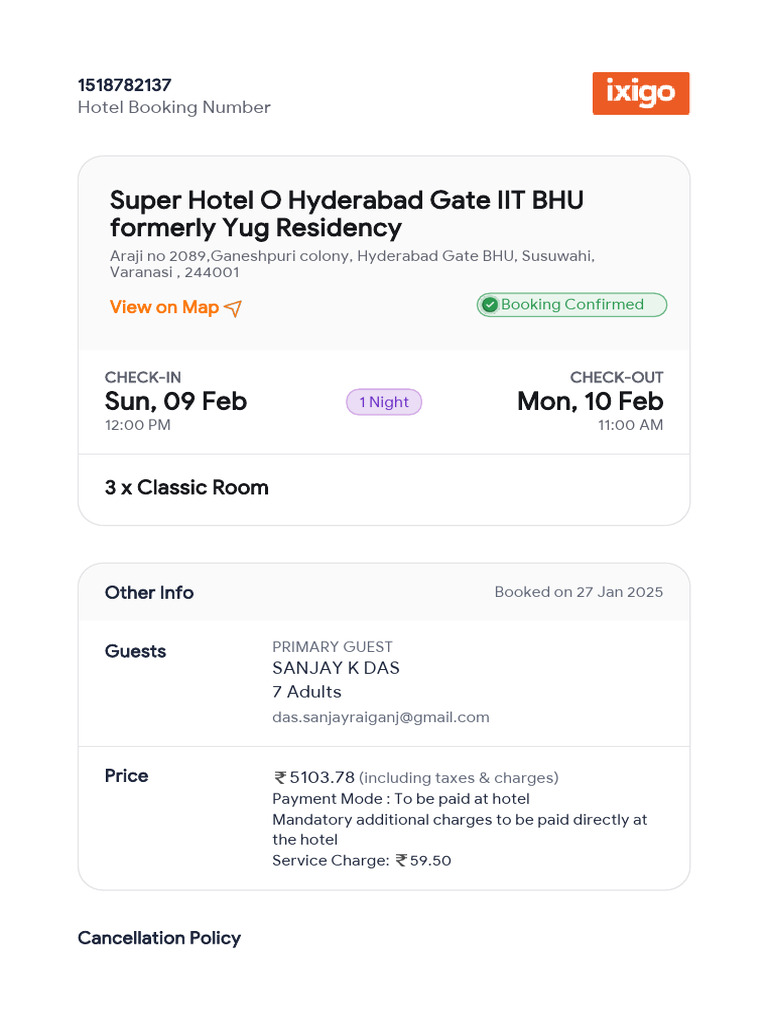Click the 3 x Classic Room row
This screenshot has width=768, height=1024.
[x=187, y=488]
